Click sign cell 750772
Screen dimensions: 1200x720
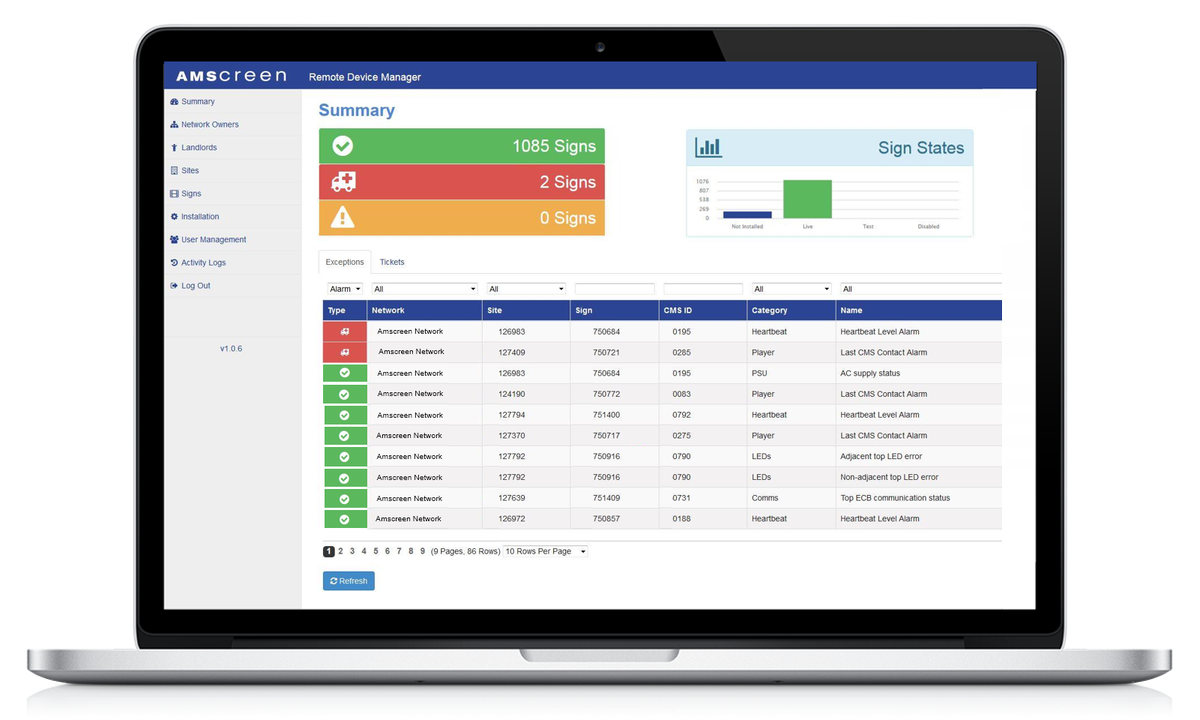(615, 394)
